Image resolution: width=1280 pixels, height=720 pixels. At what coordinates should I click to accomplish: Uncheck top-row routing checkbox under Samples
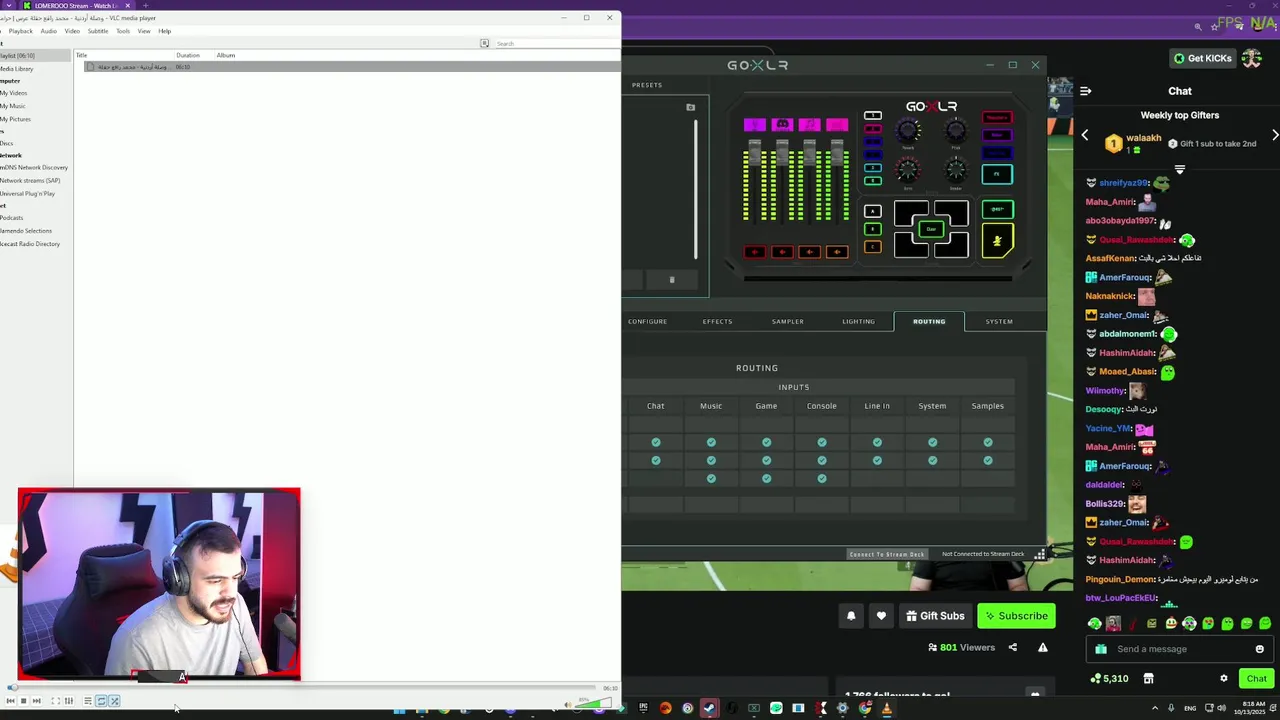click(x=988, y=442)
